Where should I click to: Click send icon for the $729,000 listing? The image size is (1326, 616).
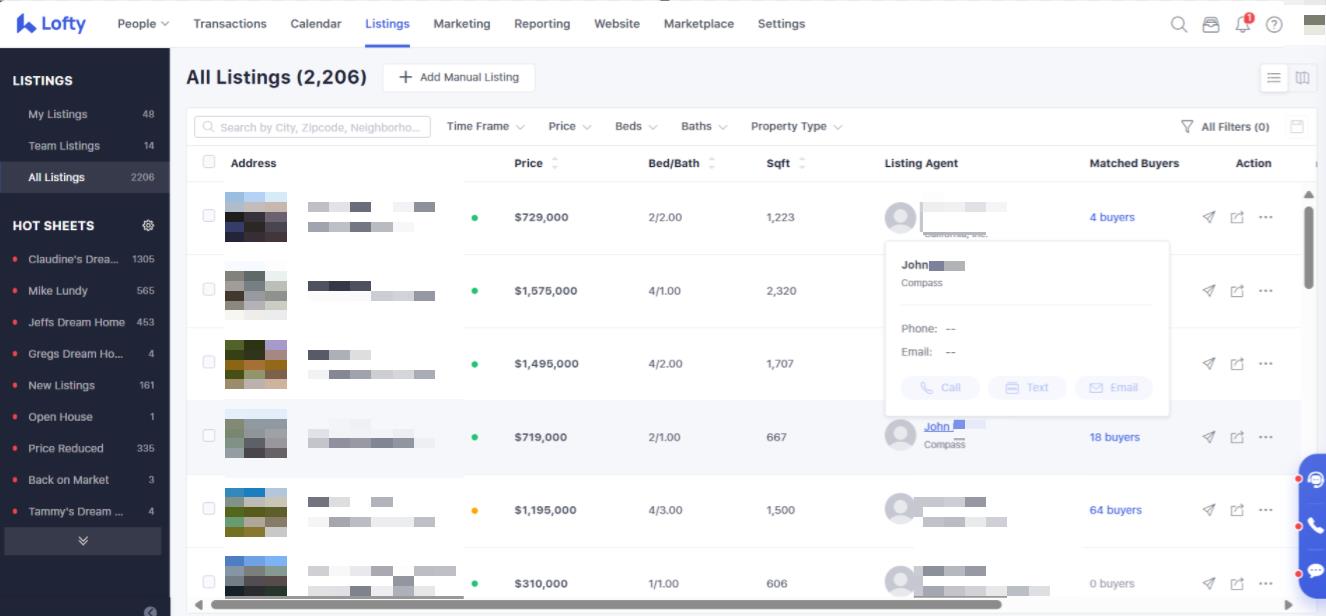[x=1209, y=217]
